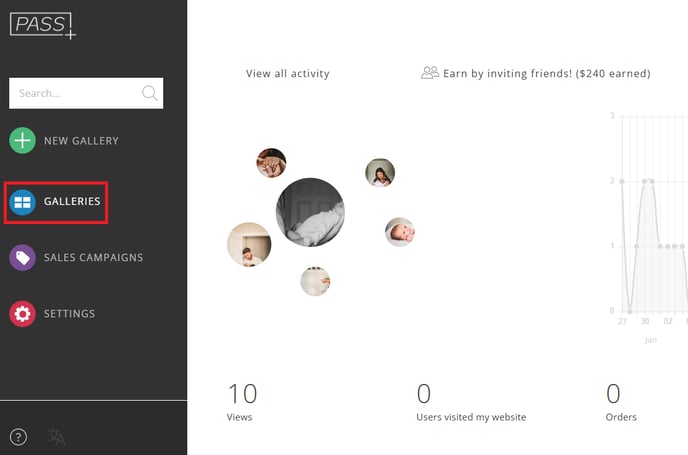688x455 pixels.
Task: Open the blue Galleries grid icon
Action: pyautogui.click(x=22, y=202)
